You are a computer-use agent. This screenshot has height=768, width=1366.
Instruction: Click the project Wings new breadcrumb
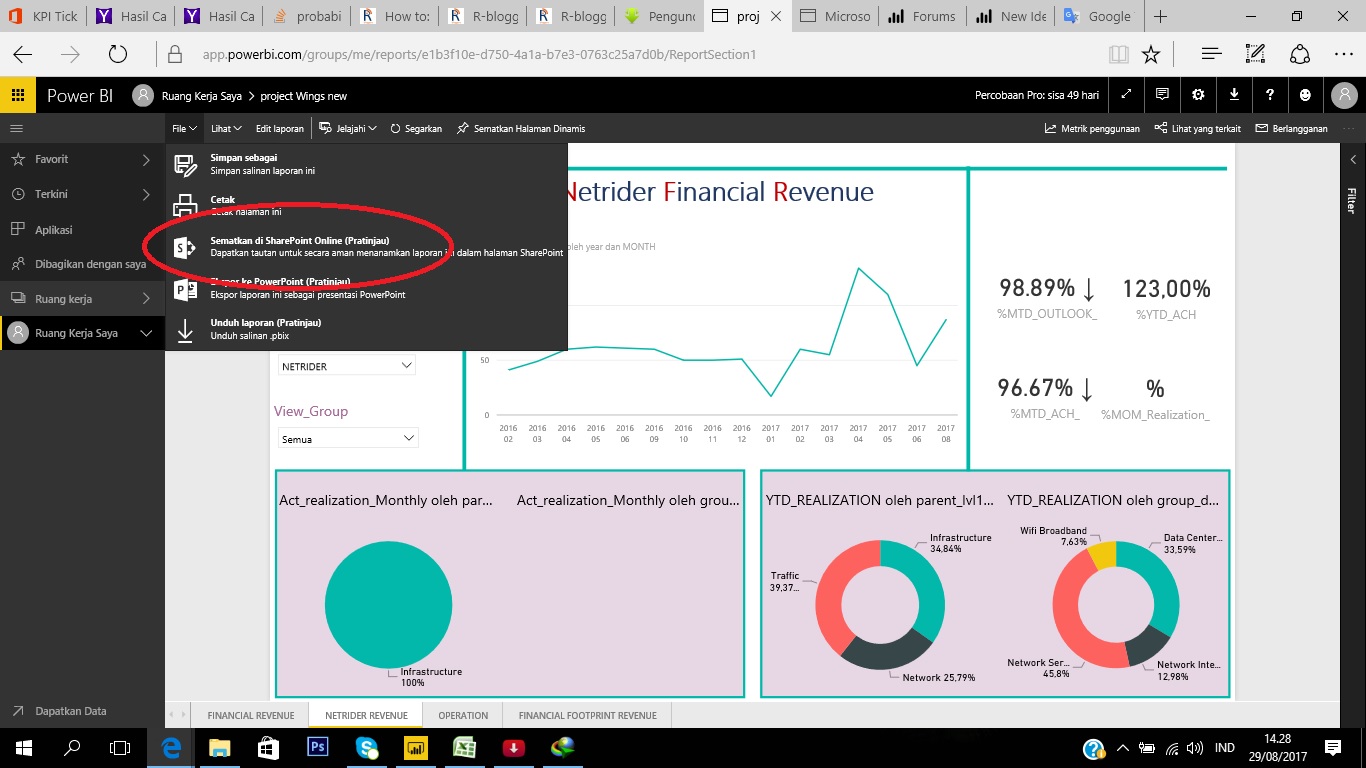point(304,96)
